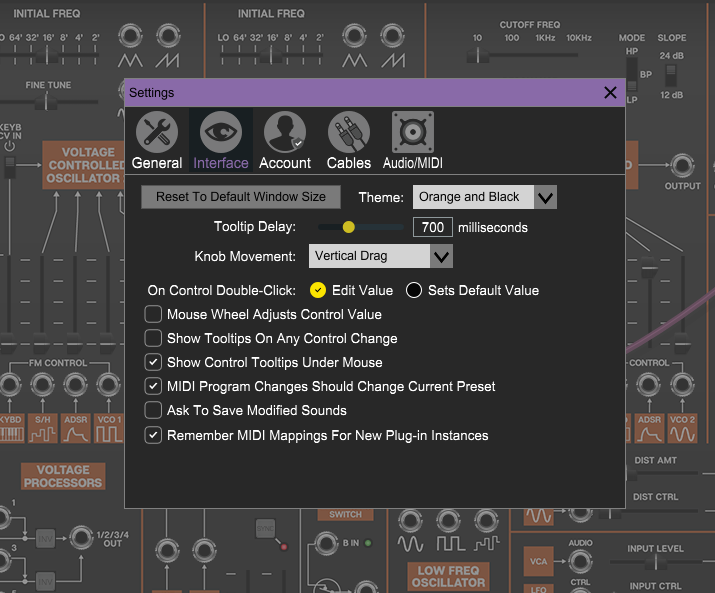Enable Ask To Save Modified Sounds

pos(153,410)
